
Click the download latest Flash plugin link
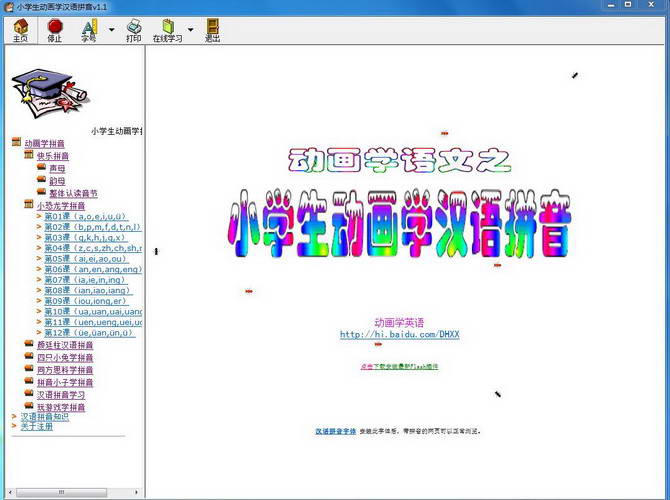tap(399, 367)
